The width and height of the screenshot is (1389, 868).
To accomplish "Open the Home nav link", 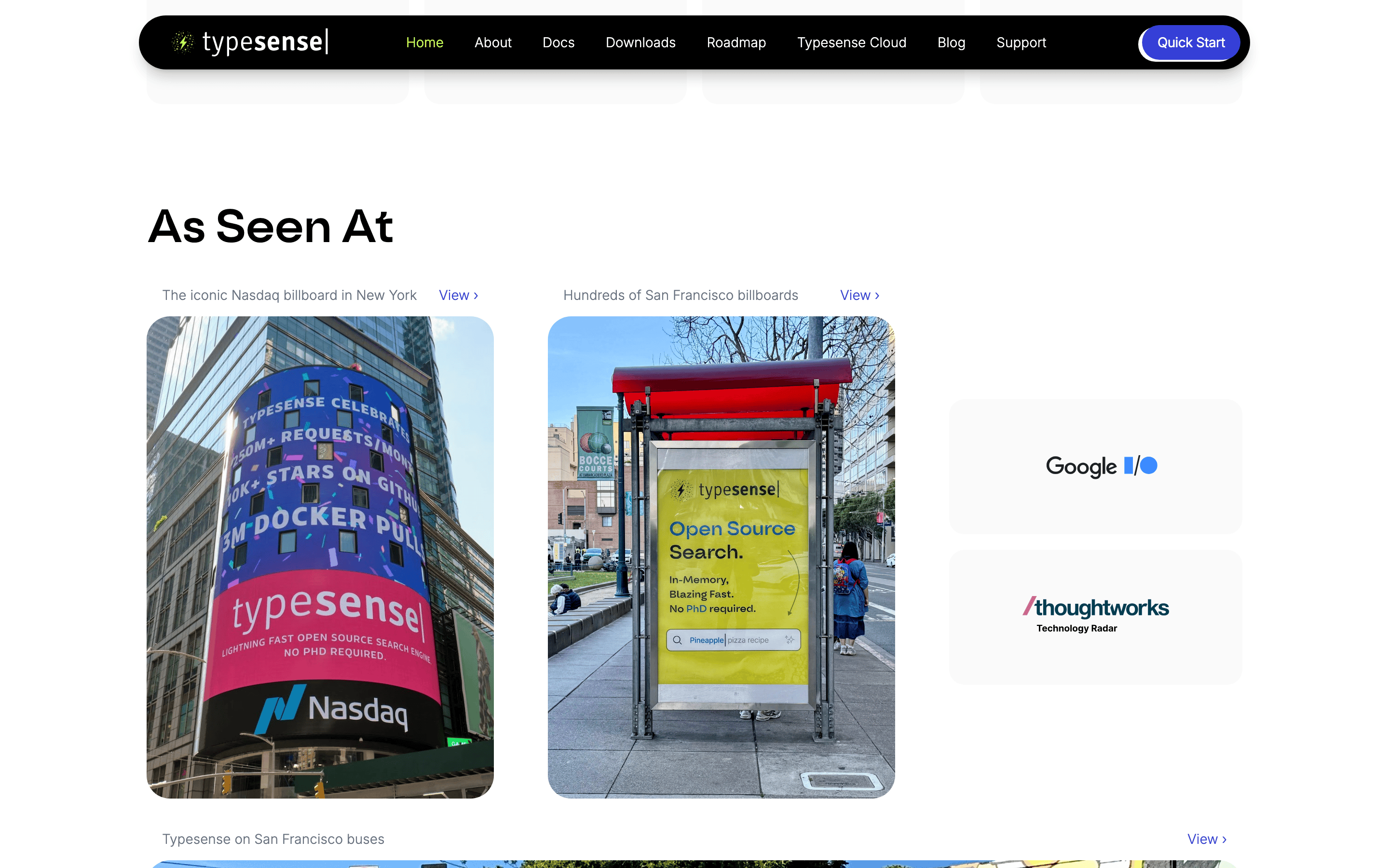I will click(x=424, y=42).
